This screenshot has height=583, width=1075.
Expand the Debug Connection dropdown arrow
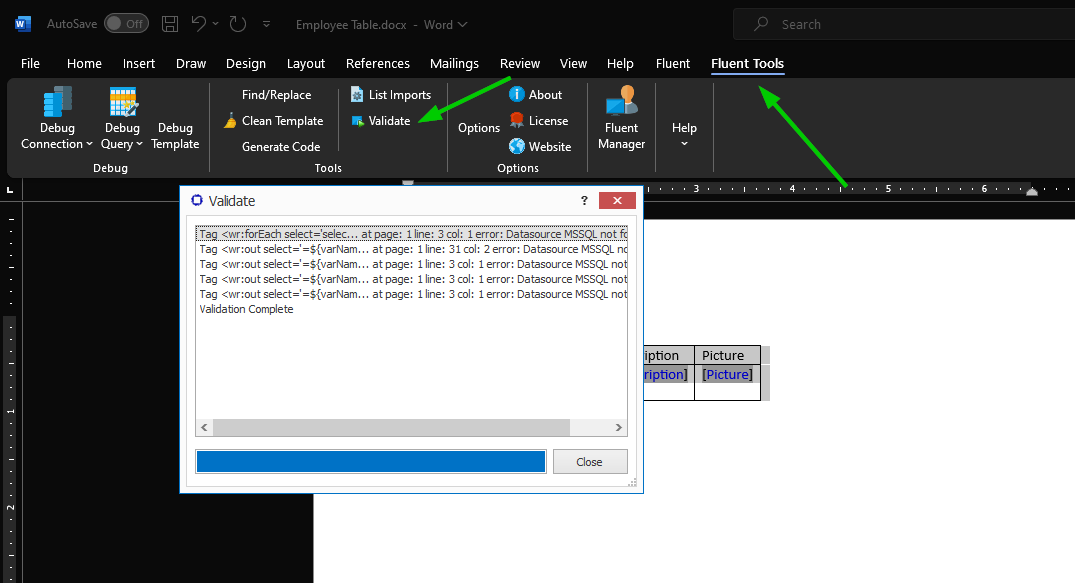(x=89, y=144)
